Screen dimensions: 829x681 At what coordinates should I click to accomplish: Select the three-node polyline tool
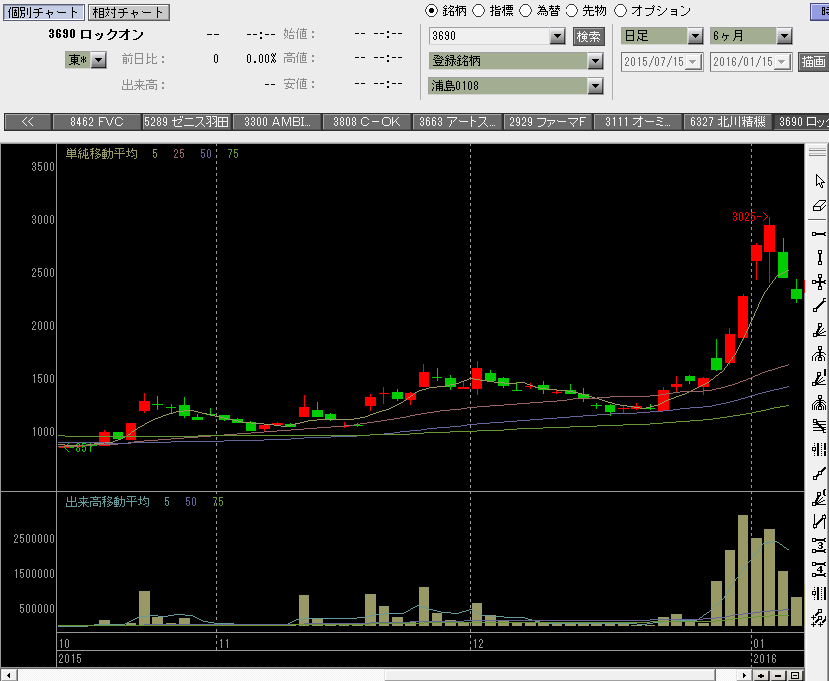(819, 474)
